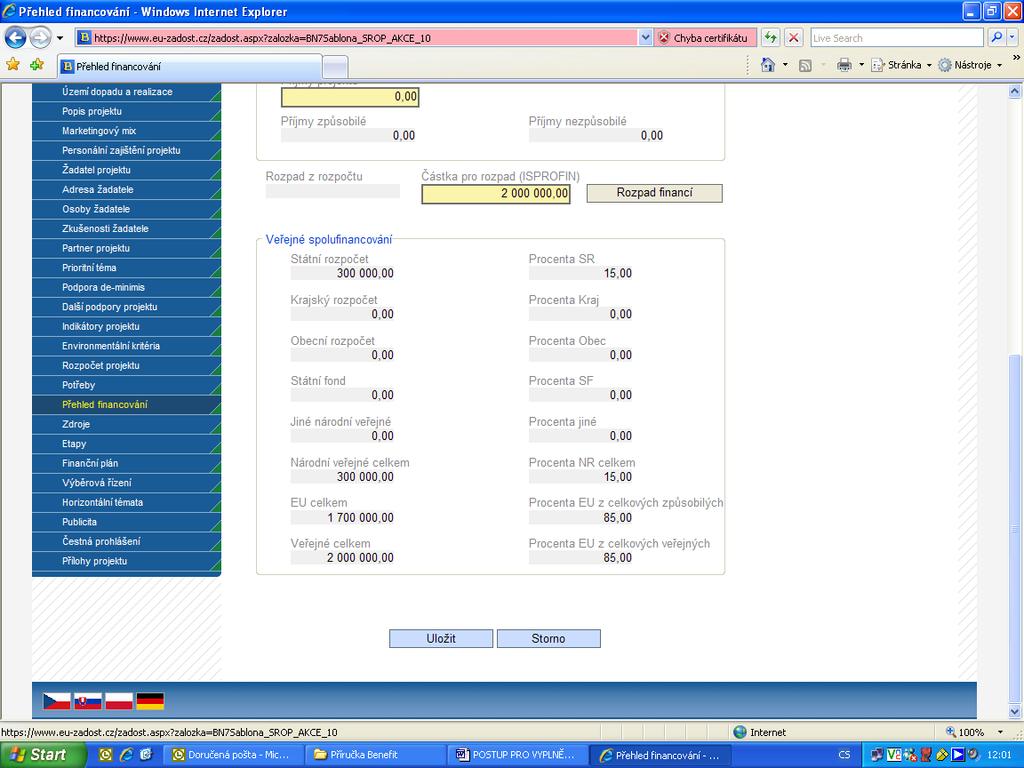
Task: Open Příručka Benefit folder in taskbar
Action: [x=375, y=755]
